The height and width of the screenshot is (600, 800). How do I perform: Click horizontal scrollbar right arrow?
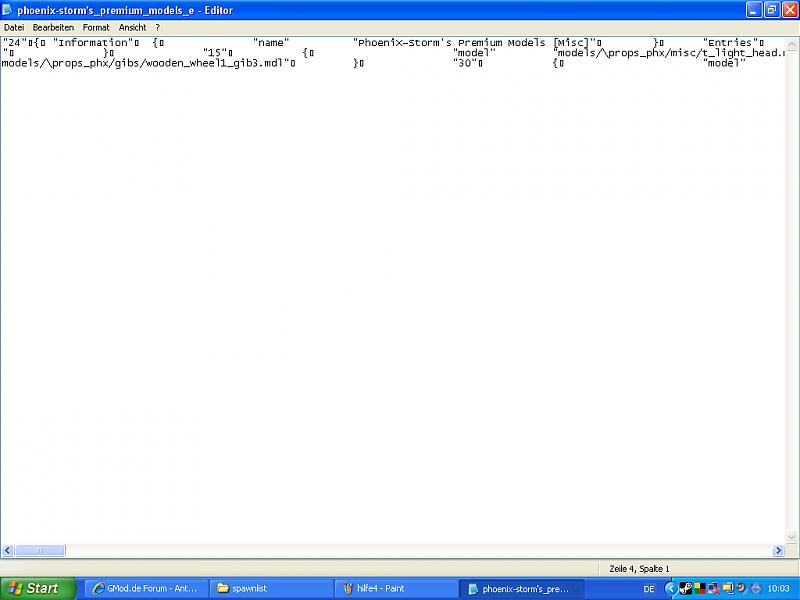[x=778, y=550]
